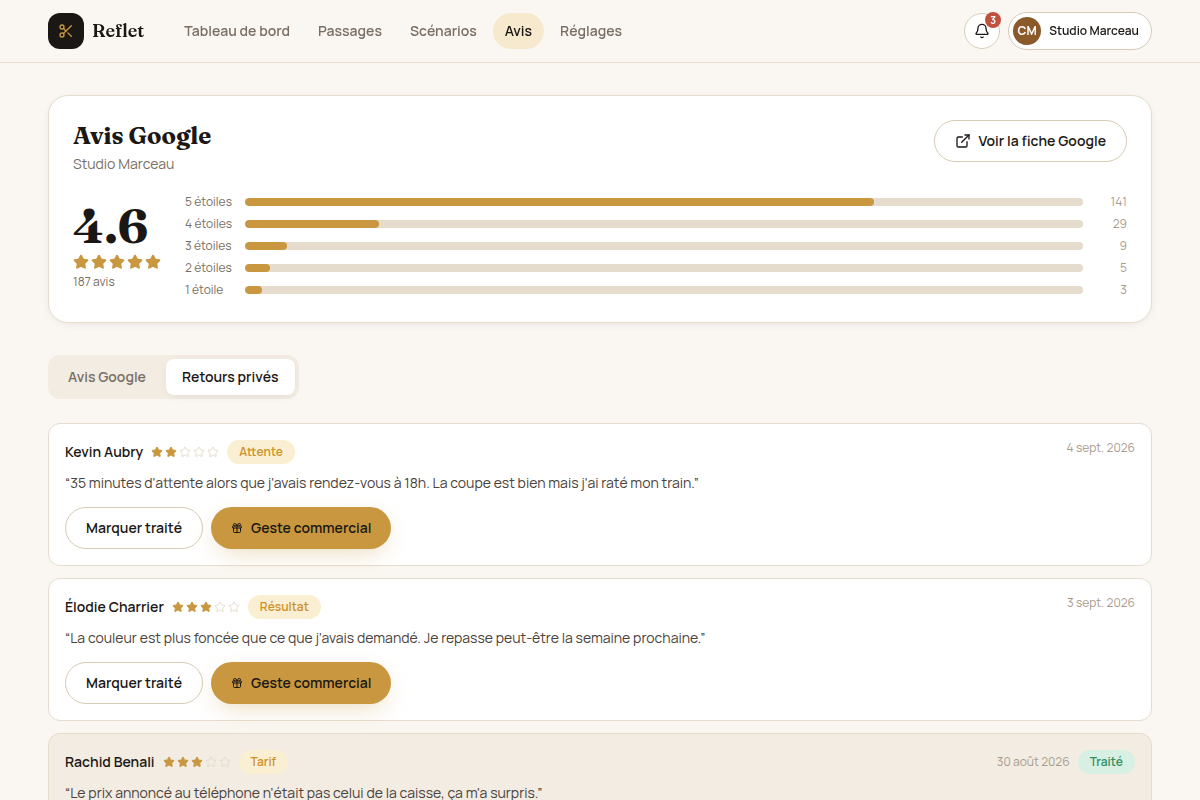Click the 2 étoiles rating bar
Viewport: 1200px width, 800px height.
pyautogui.click(x=664, y=268)
